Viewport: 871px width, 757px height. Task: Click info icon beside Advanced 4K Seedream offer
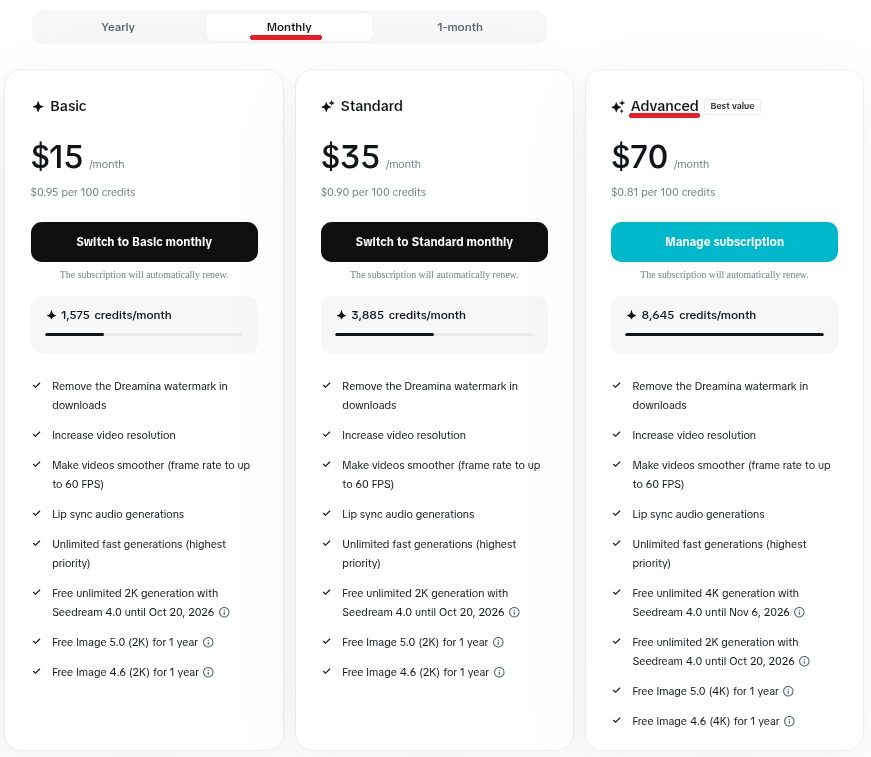click(799, 613)
